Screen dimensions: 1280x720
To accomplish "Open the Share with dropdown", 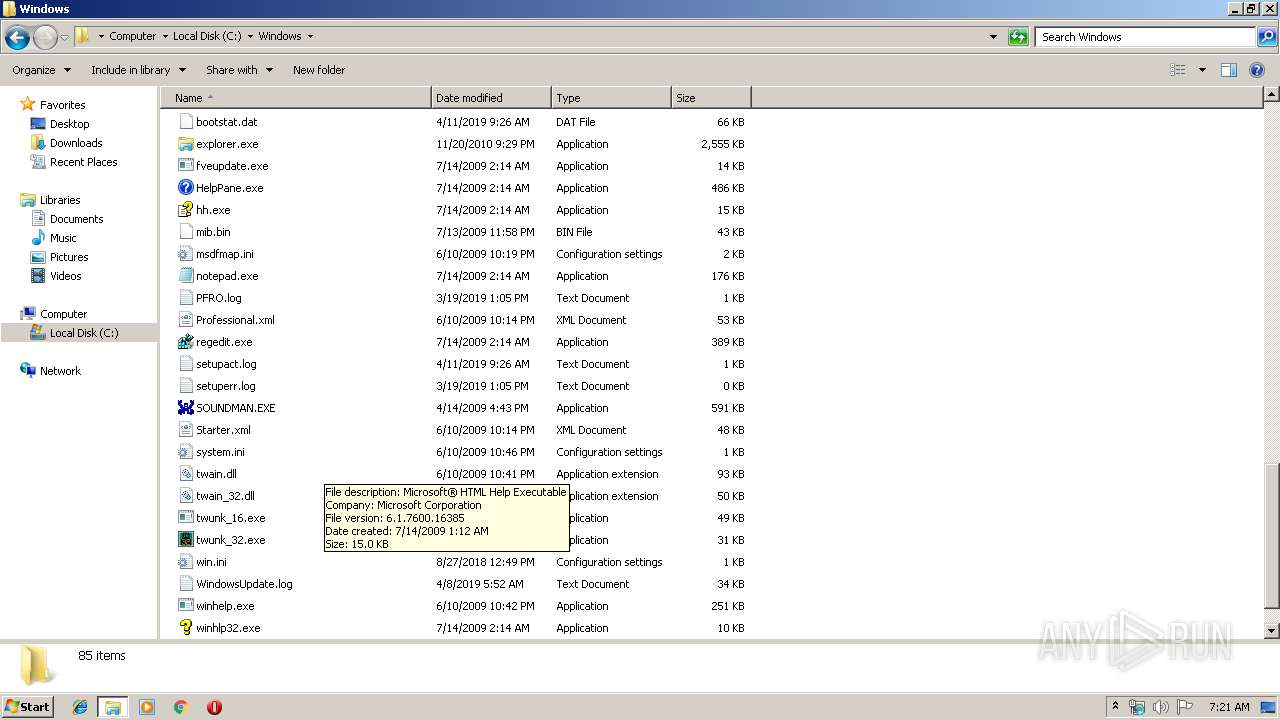I will pos(239,70).
